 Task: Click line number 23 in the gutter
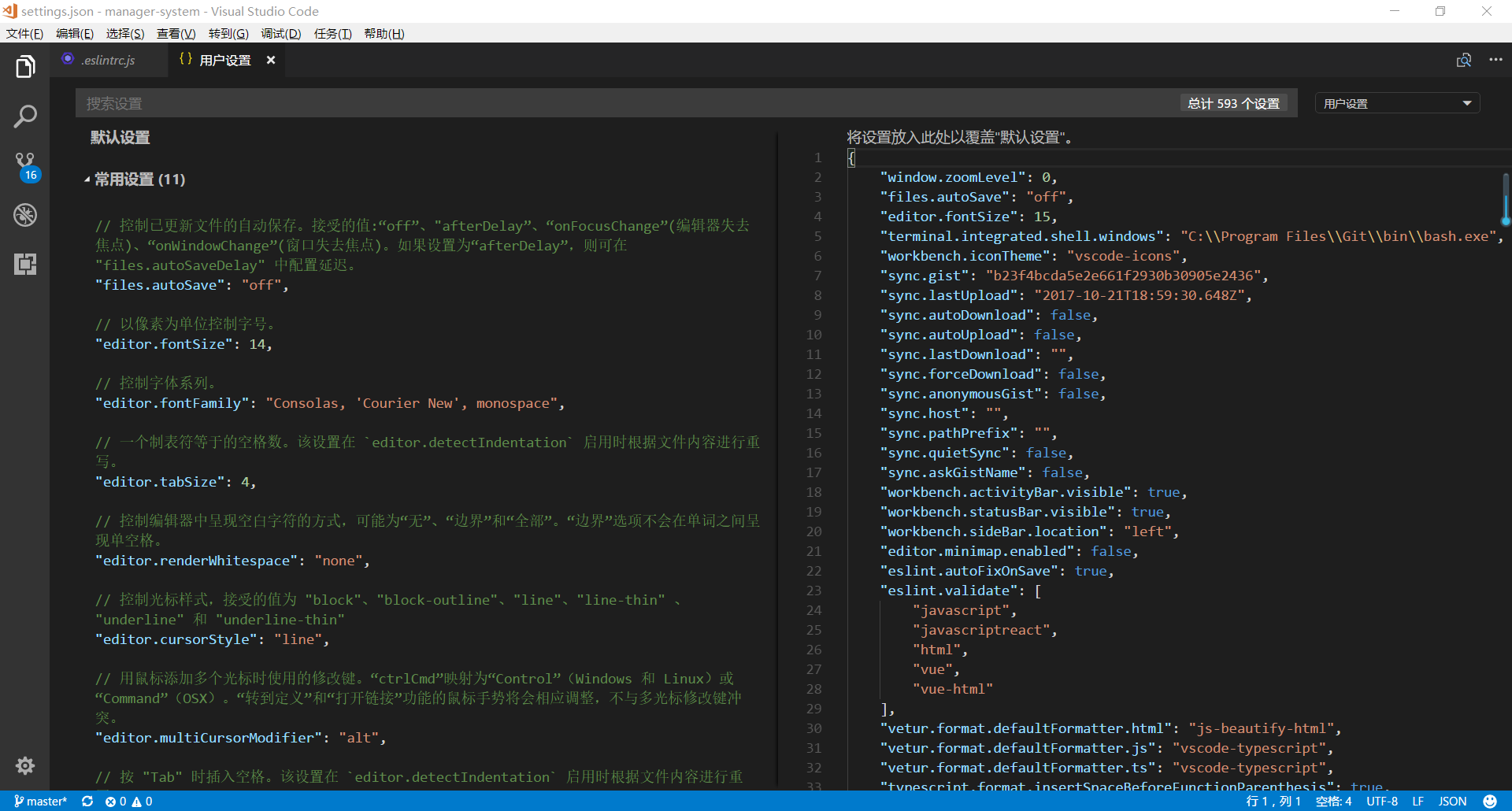tap(813, 591)
